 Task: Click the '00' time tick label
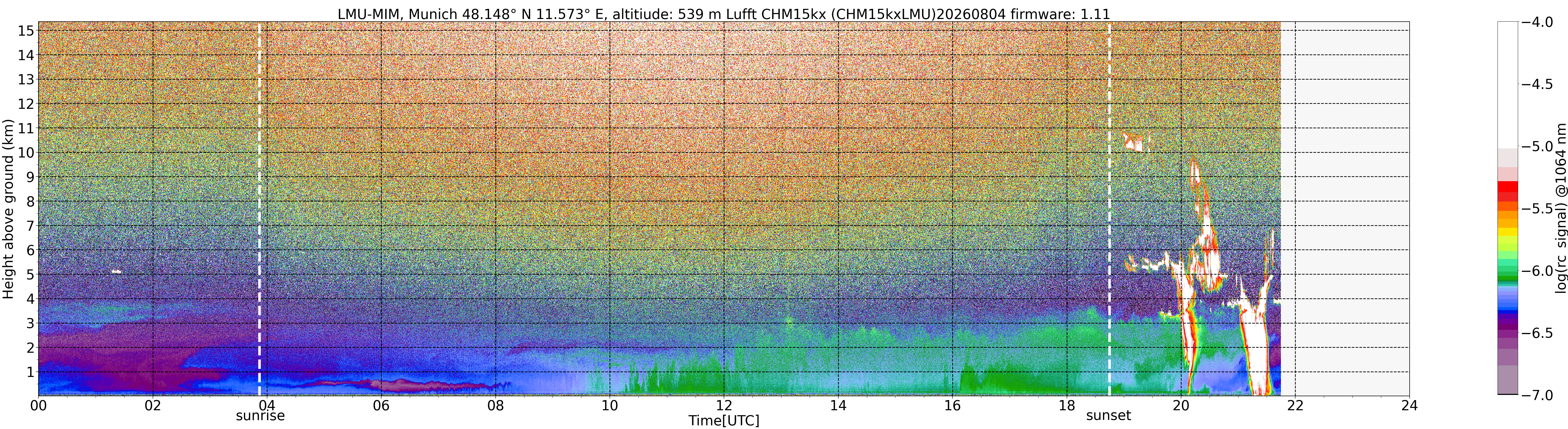tap(38, 406)
